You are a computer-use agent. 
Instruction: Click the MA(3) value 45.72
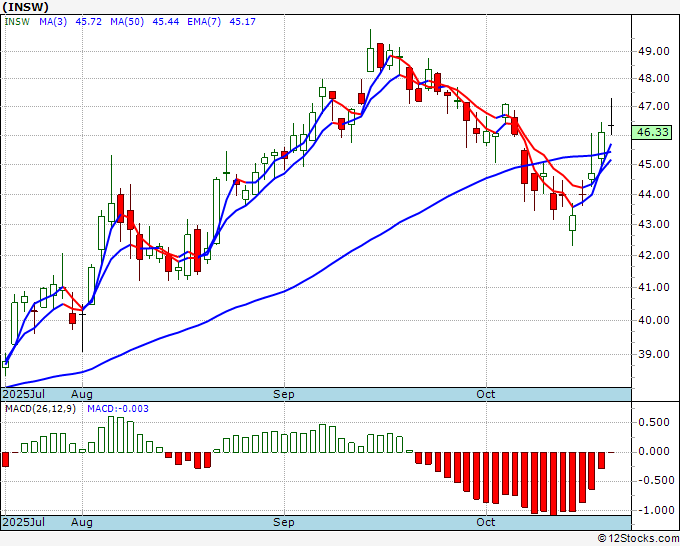click(88, 22)
